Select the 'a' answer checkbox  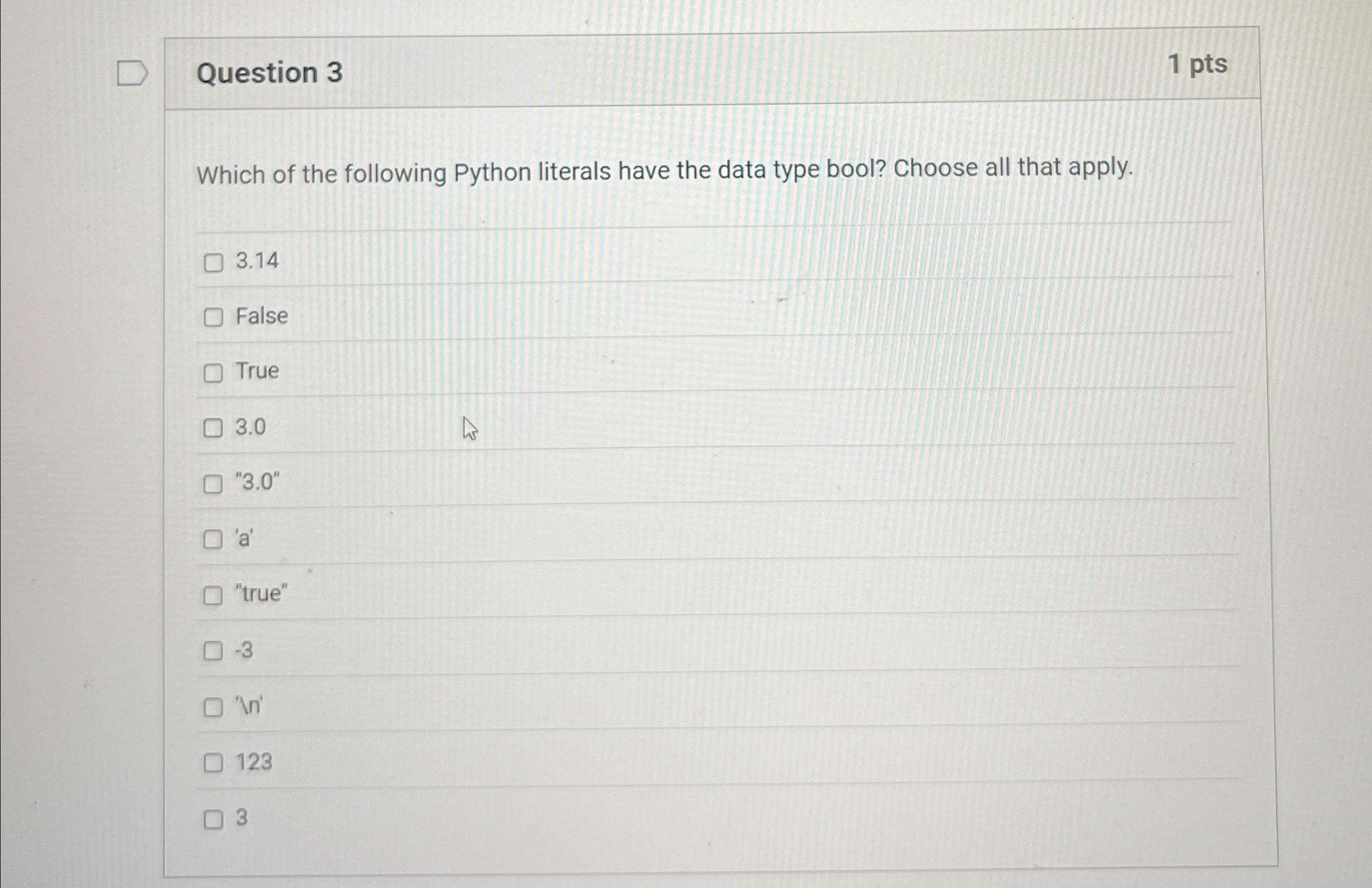click(x=214, y=539)
